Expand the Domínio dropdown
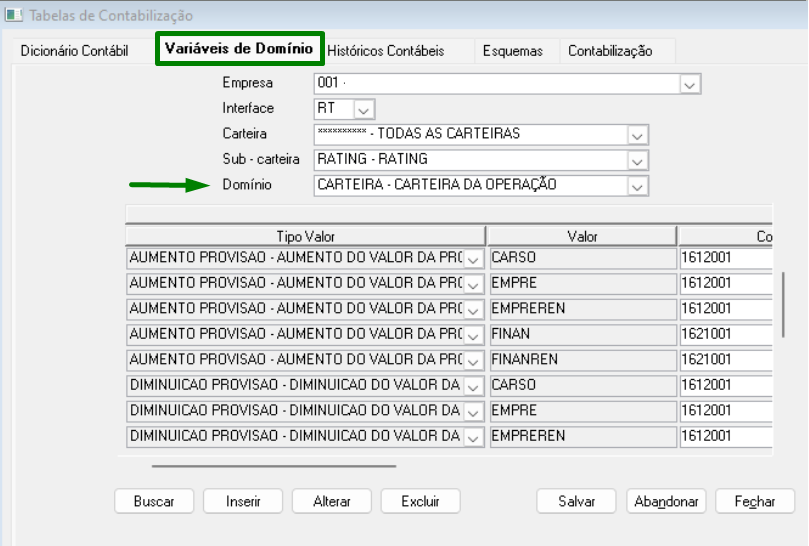Viewport: 809px width, 546px height. (x=637, y=186)
